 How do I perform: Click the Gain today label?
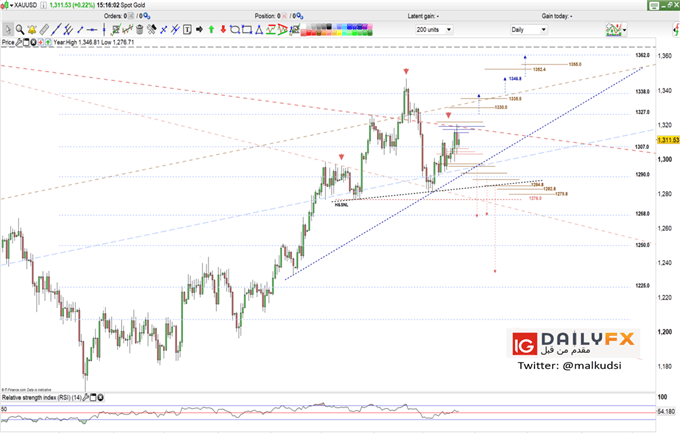coord(557,16)
